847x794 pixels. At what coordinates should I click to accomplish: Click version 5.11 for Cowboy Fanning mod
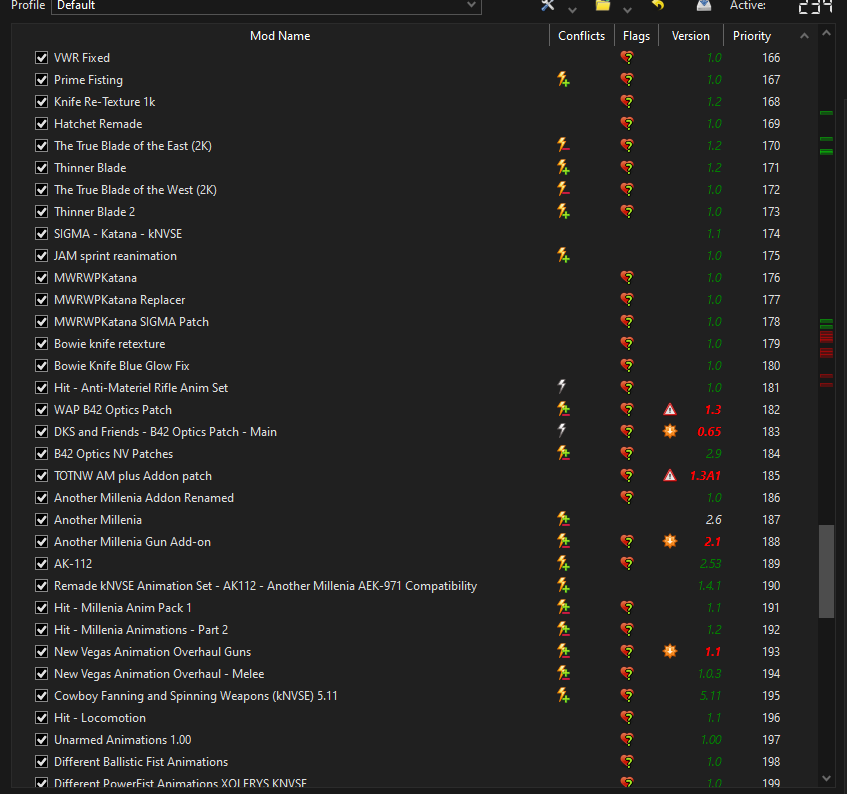710,696
